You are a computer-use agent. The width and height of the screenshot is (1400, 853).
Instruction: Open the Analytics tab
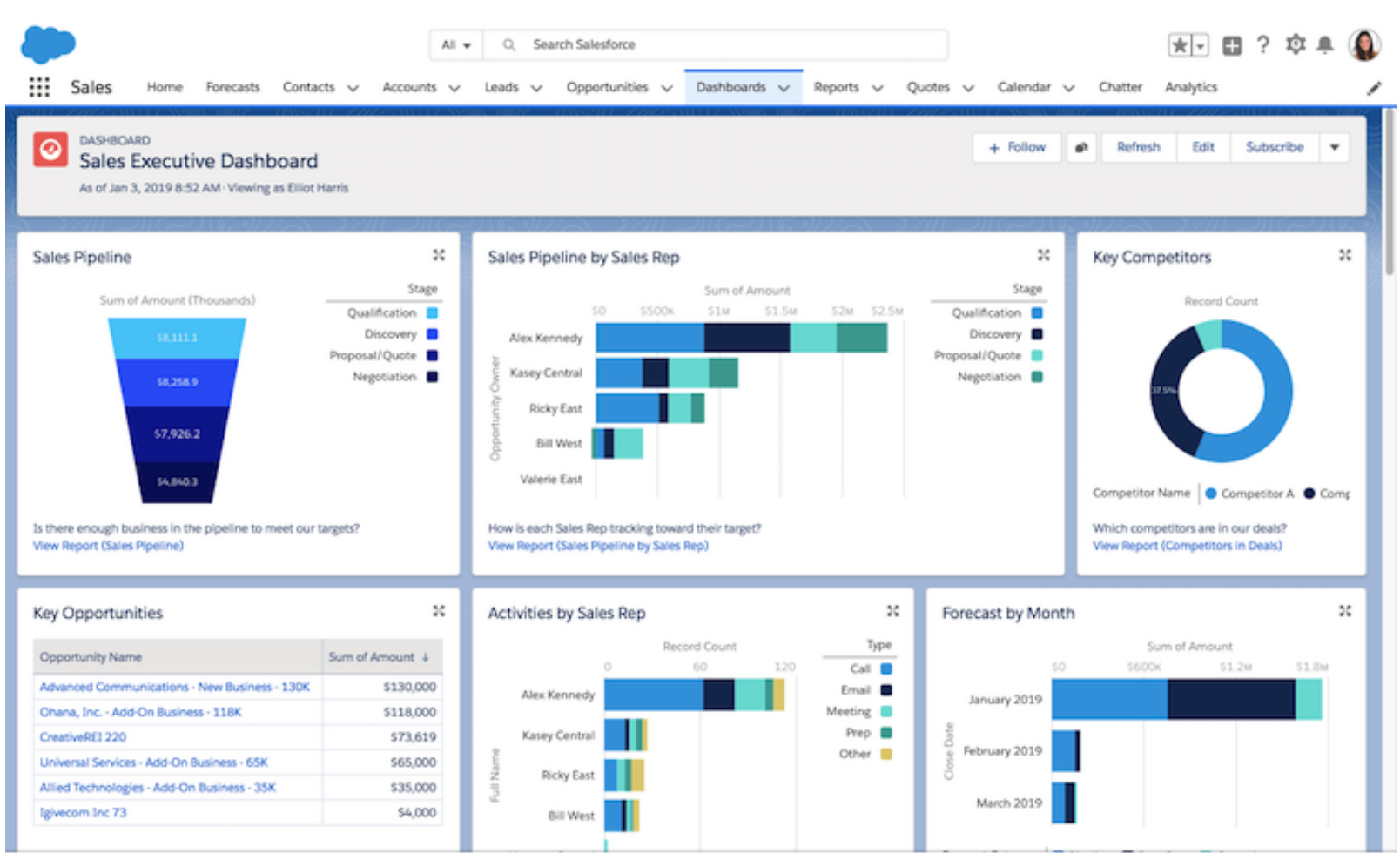(1191, 87)
